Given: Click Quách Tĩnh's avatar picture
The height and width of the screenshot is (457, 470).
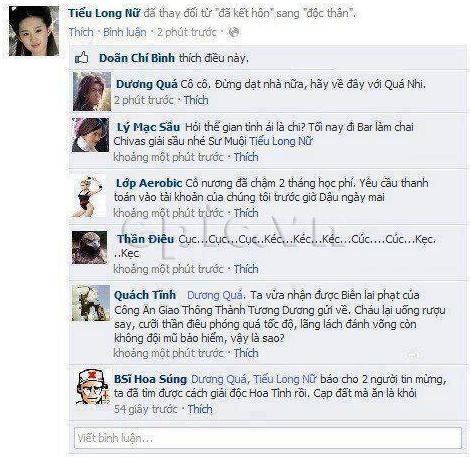Looking at the screenshot, I should coord(91,303).
